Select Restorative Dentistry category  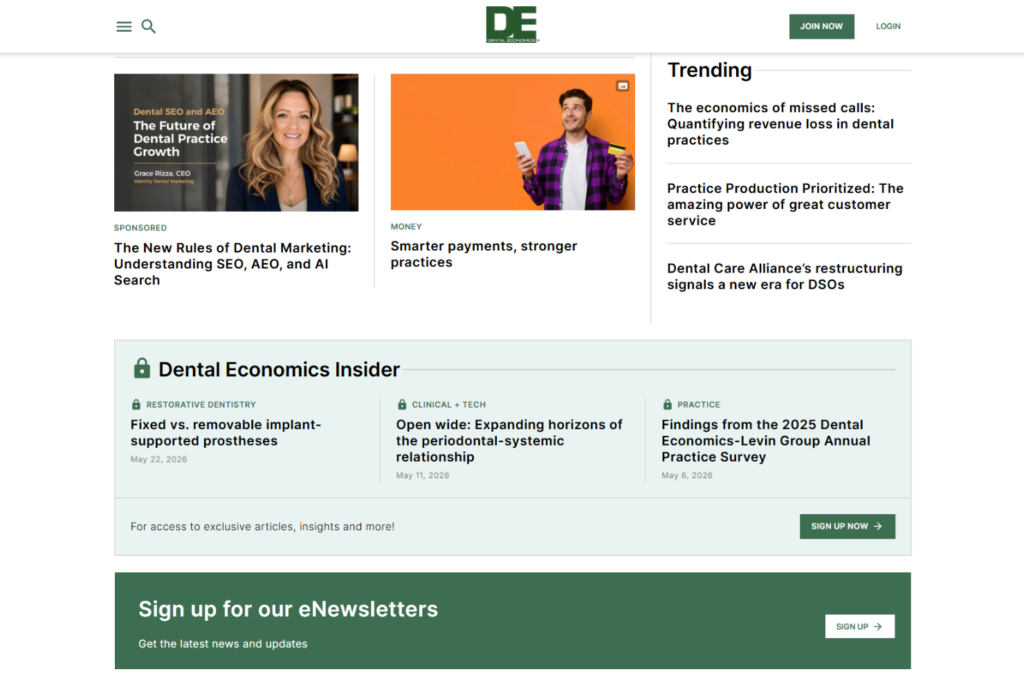pos(201,405)
